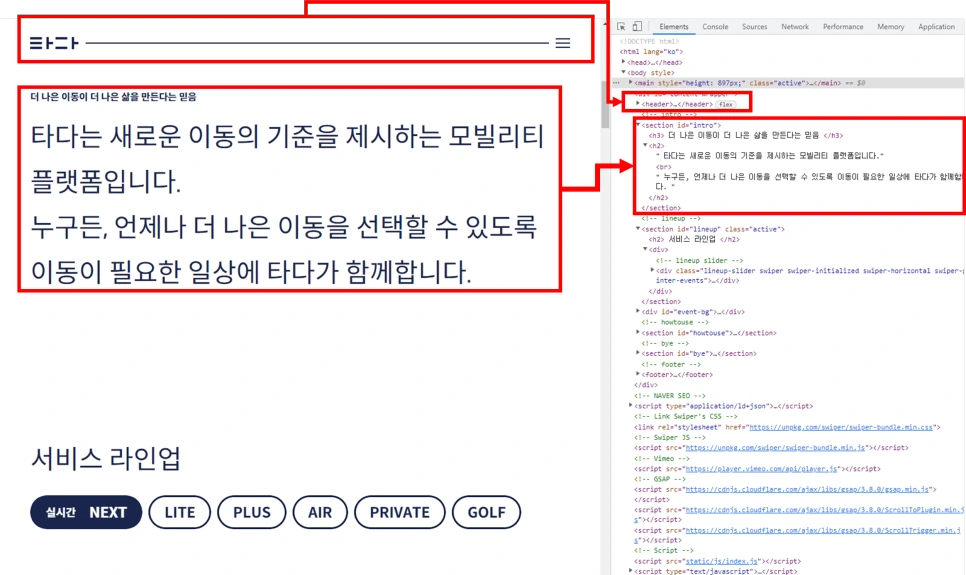
Task: Click the "서비스 라인업" heading on the page
Action: click(x=106, y=459)
